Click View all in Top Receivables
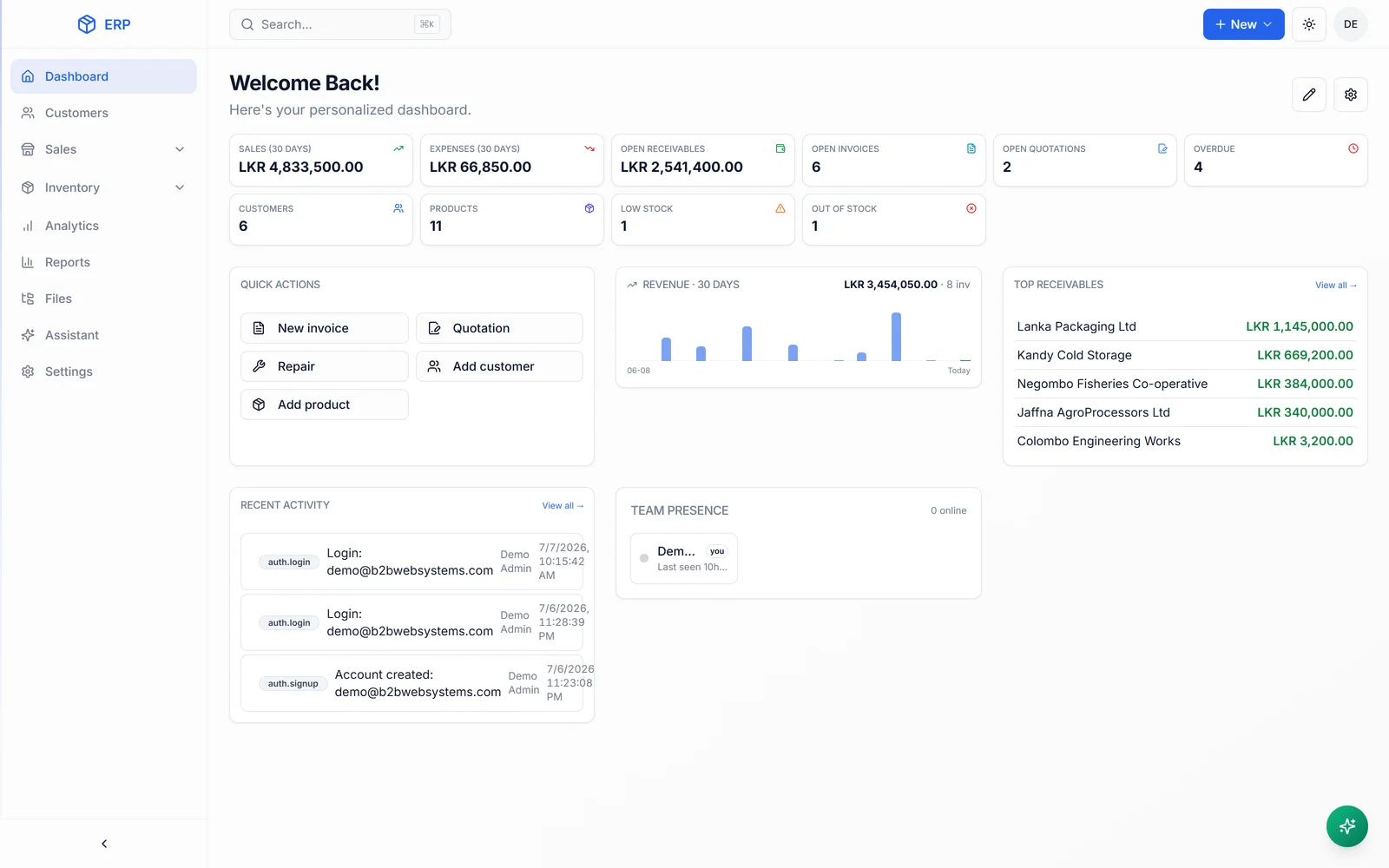The width and height of the screenshot is (1389, 868). click(1335, 286)
